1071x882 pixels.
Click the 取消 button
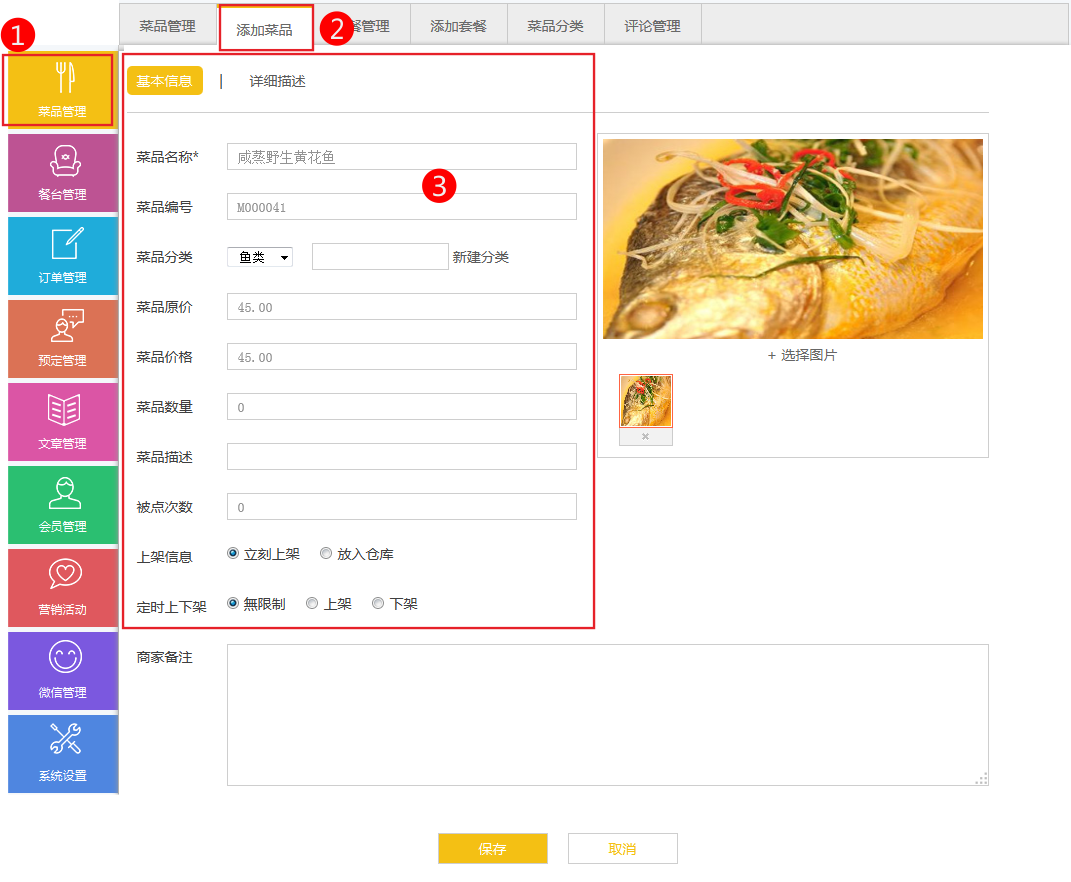622,848
